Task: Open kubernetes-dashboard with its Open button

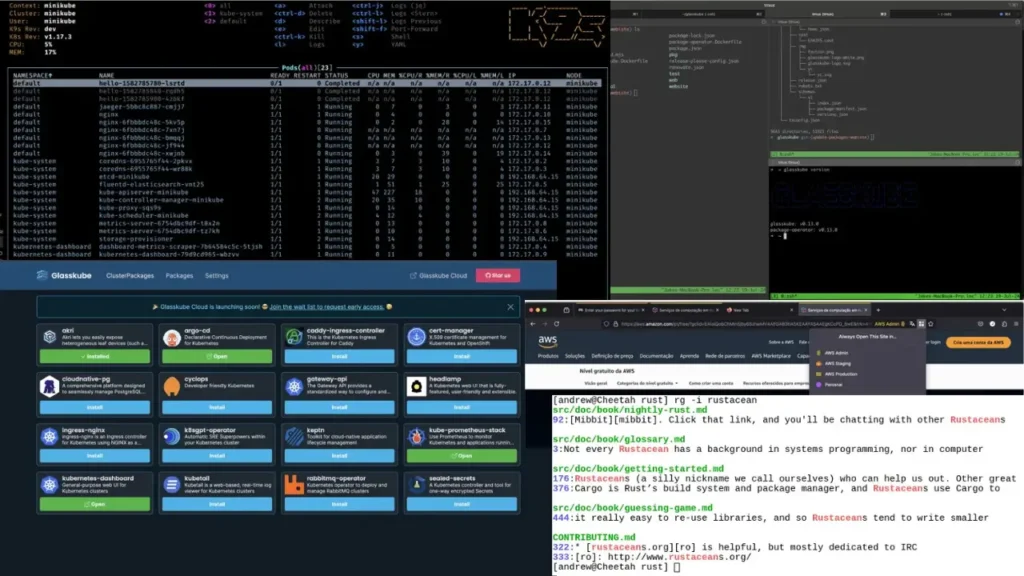Action: (95, 504)
